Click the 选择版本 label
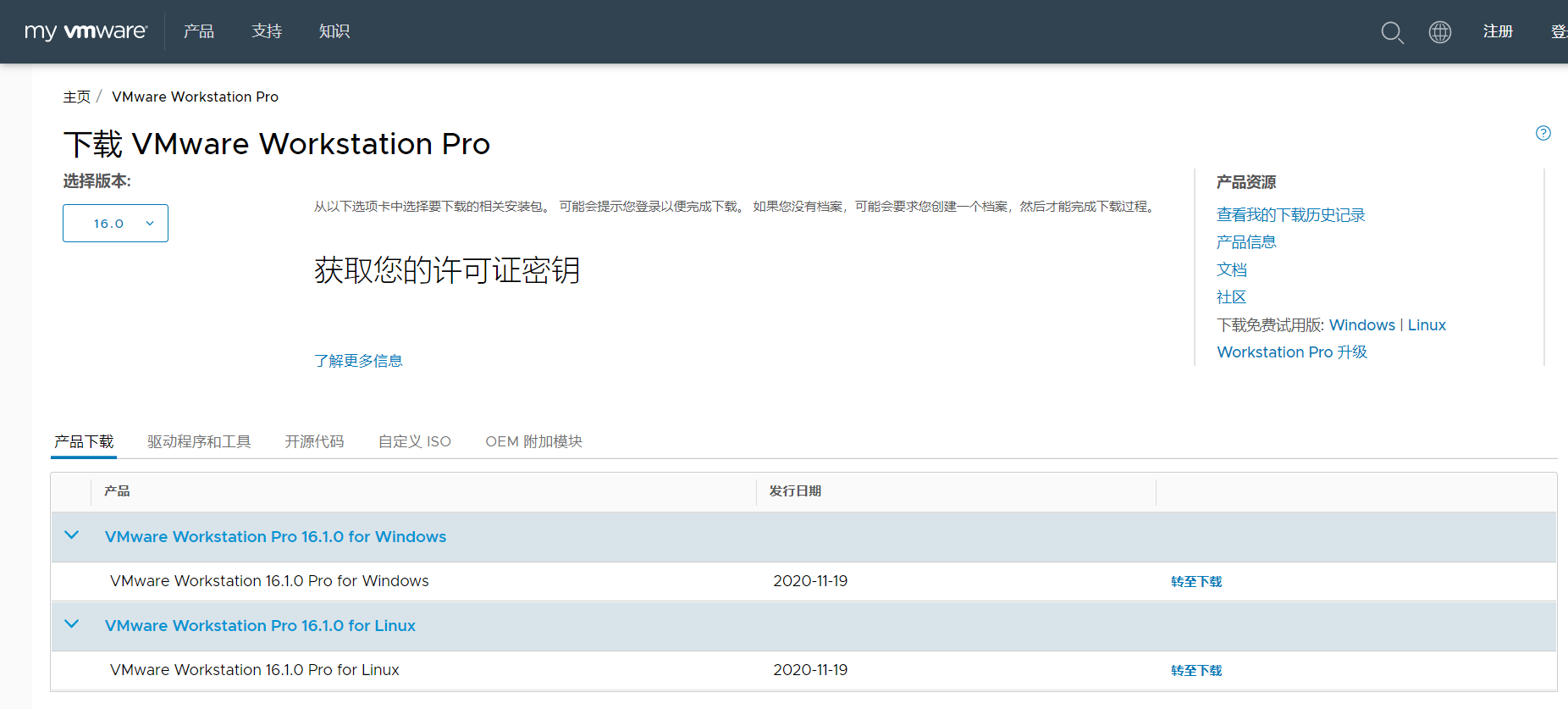Image resolution: width=1568 pixels, height=709 pixels. coord(97,181)
